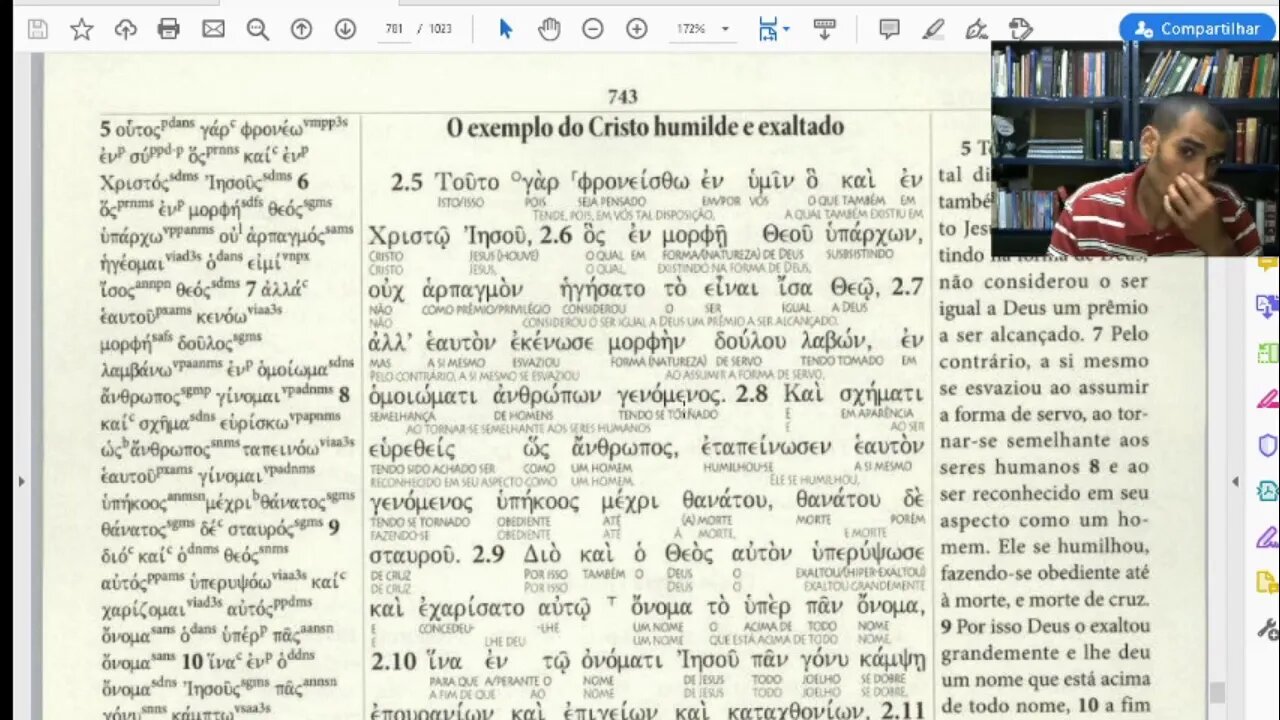Open the More Tools wrench icon
The height and width of the screenshot is (720, 1280).
[x=1267, y=629]
